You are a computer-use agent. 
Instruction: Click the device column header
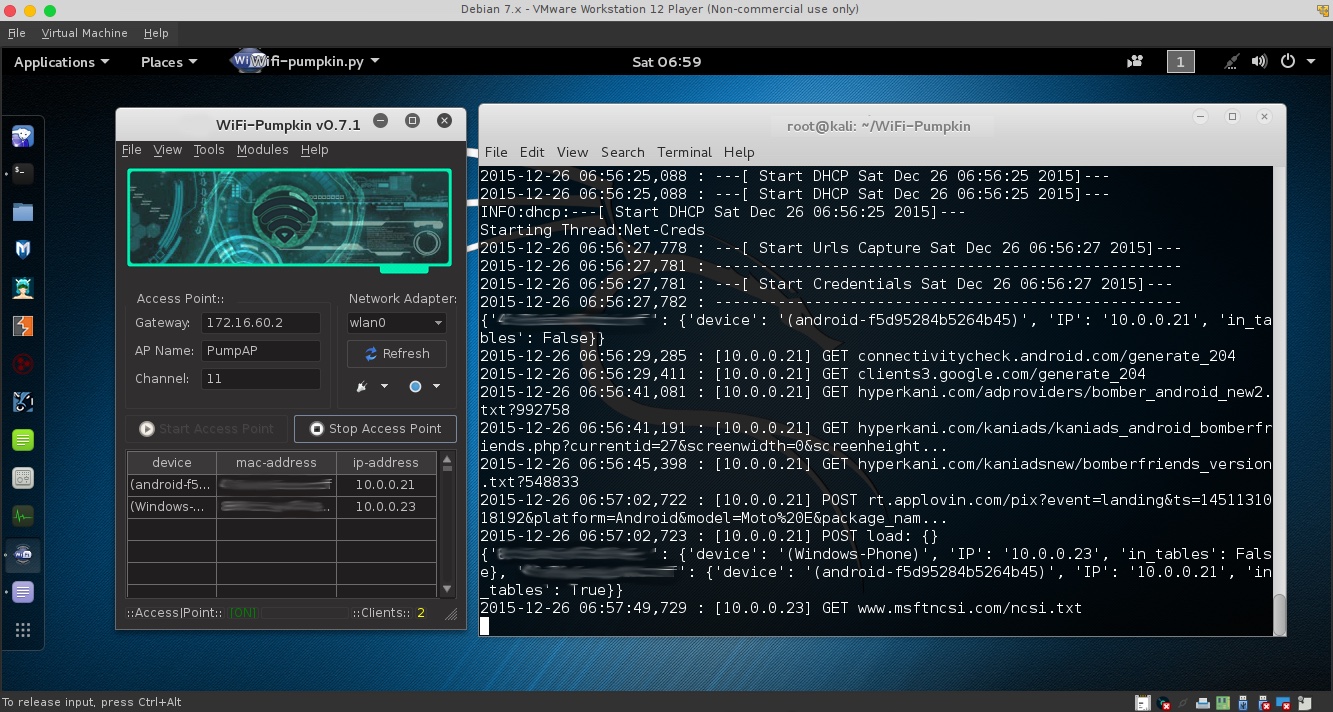(171, 463)
